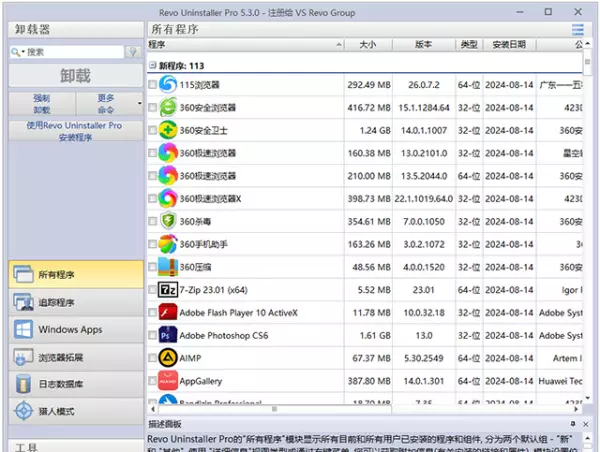This screenshot has width=600, height=452.
Task: Click the 360杀毒 shield icon
Action: click(x=168, y=221)
